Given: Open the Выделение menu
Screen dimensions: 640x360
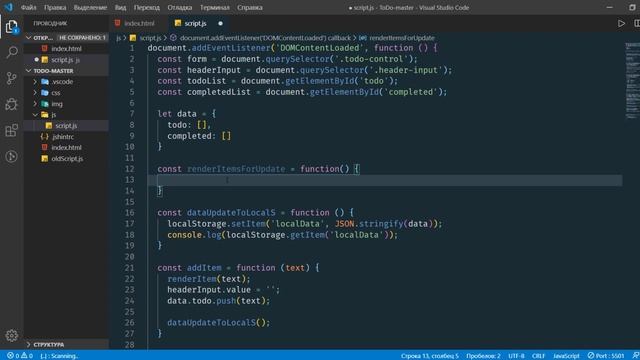Looking at the screenshot, I should click(90, 7).
